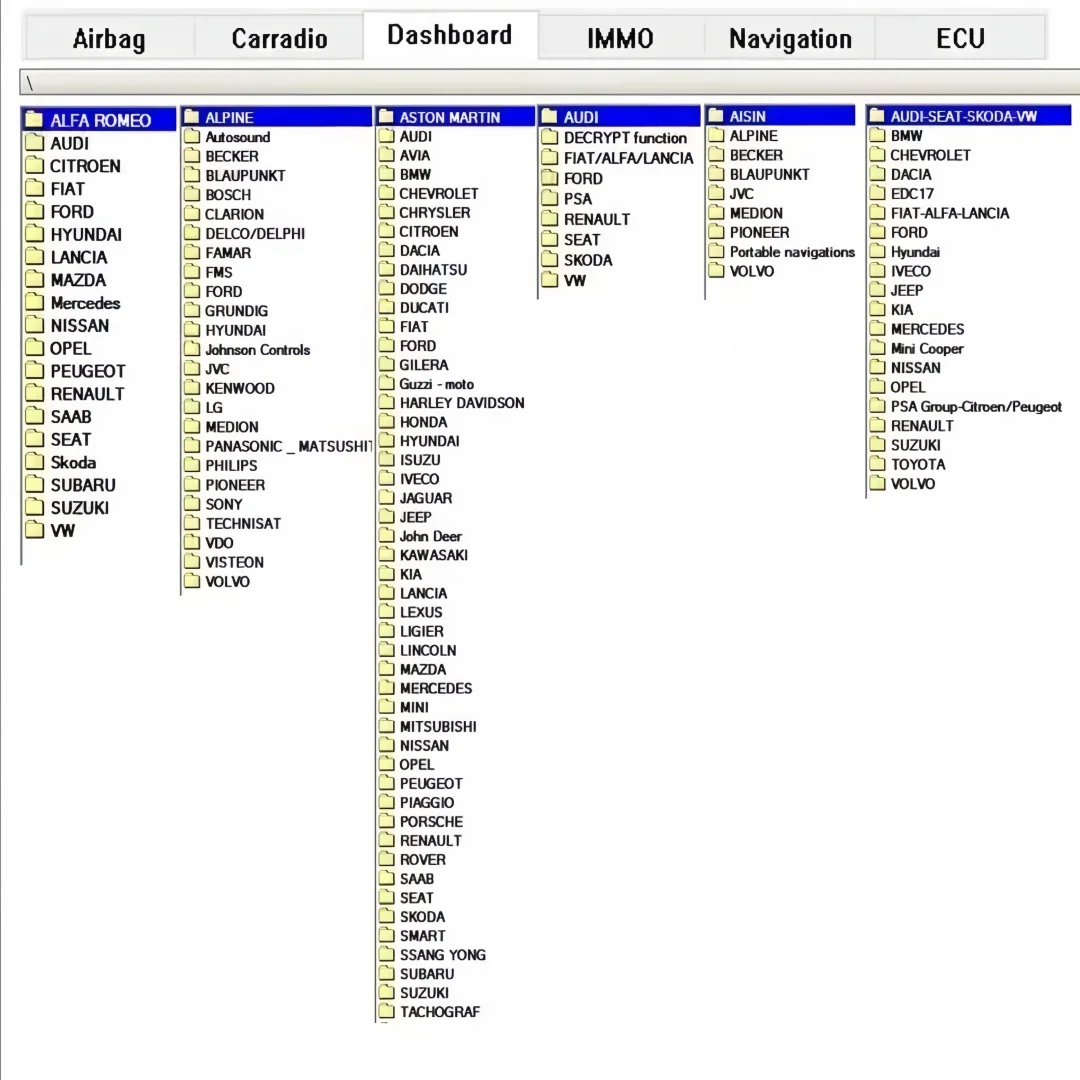The height and width of the screenshot is (1080, 1080).
Task: Click the folder icon beside GRUNDIG
Action: click(x=191, y=310)
